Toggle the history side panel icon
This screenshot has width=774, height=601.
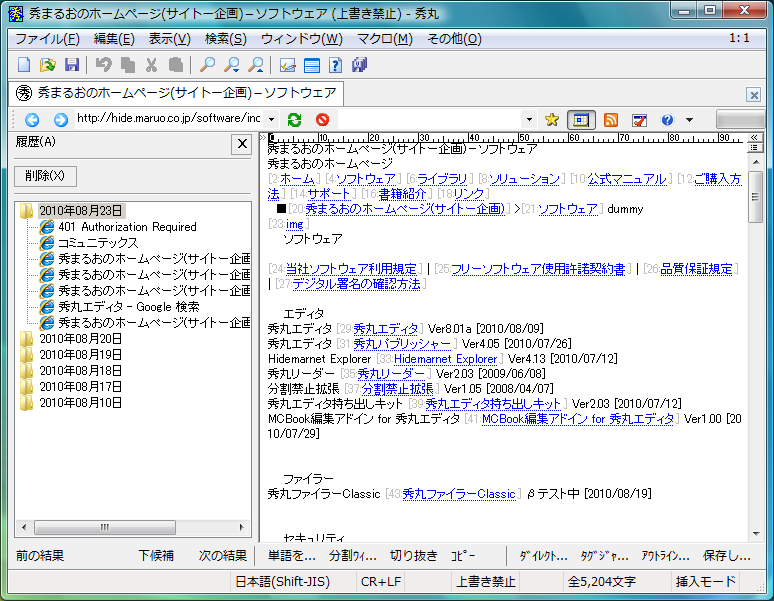click(581, 119)
